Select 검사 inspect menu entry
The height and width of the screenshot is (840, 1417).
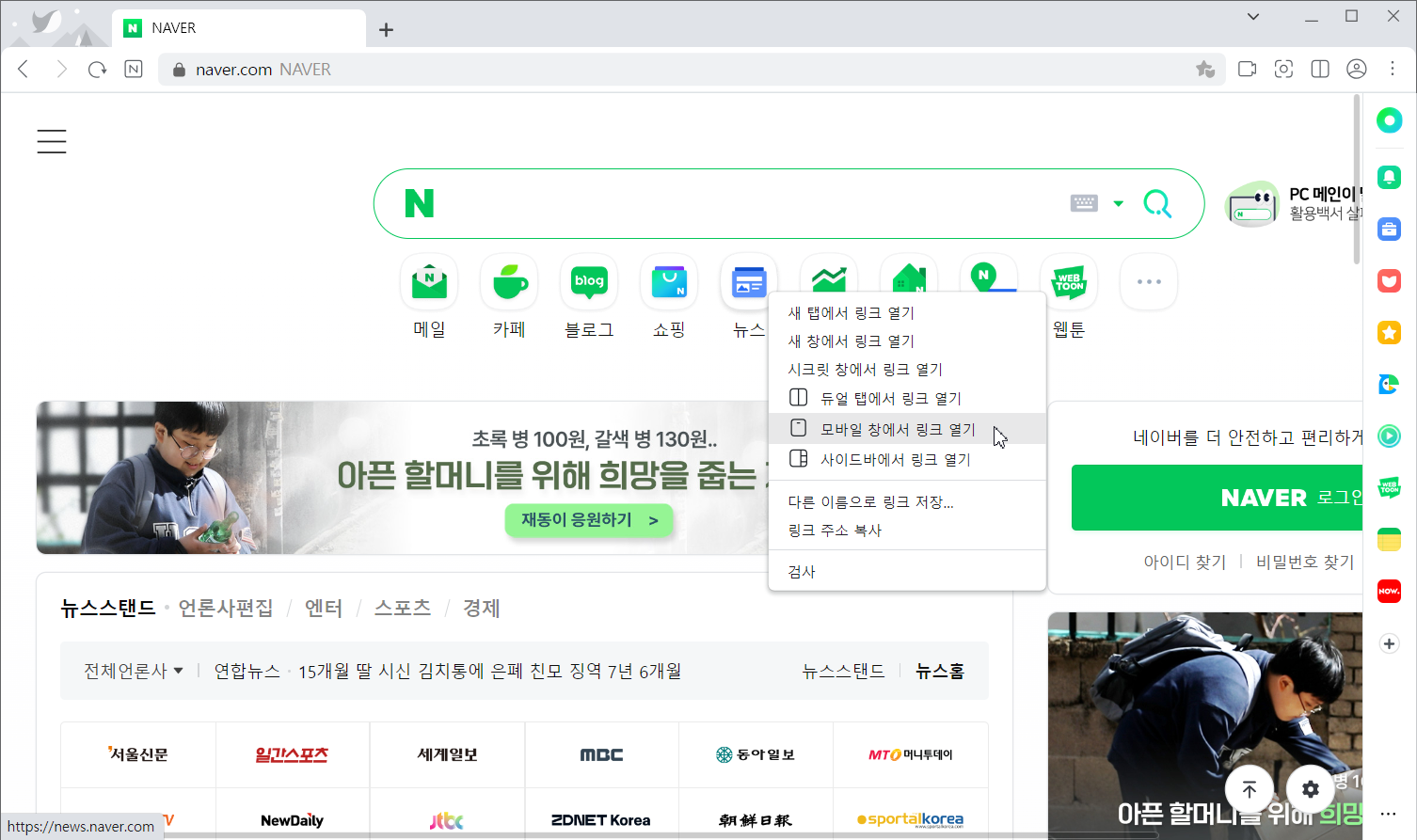click(907, 571)
